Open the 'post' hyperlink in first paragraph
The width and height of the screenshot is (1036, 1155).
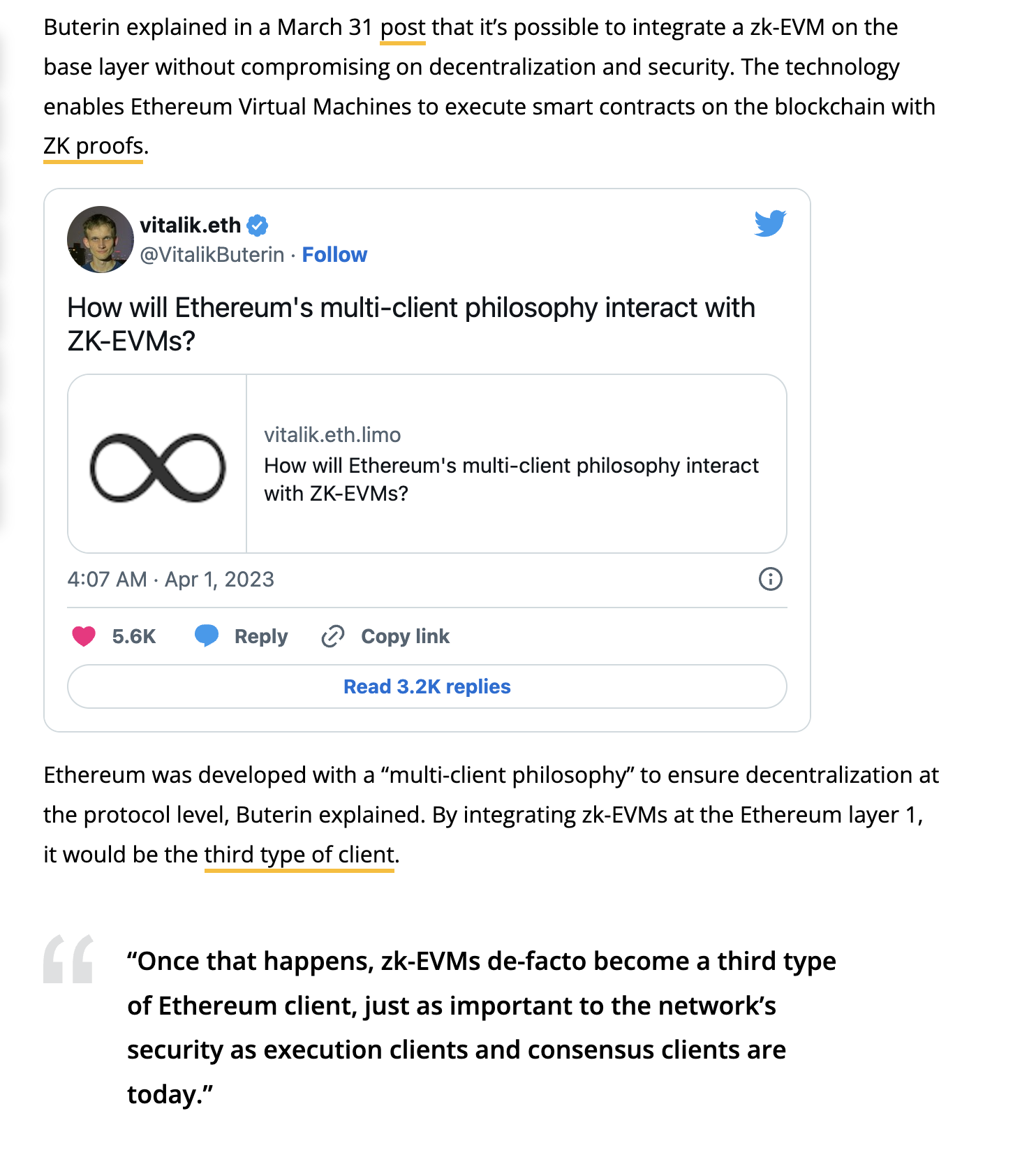click(x=403, y=28)
